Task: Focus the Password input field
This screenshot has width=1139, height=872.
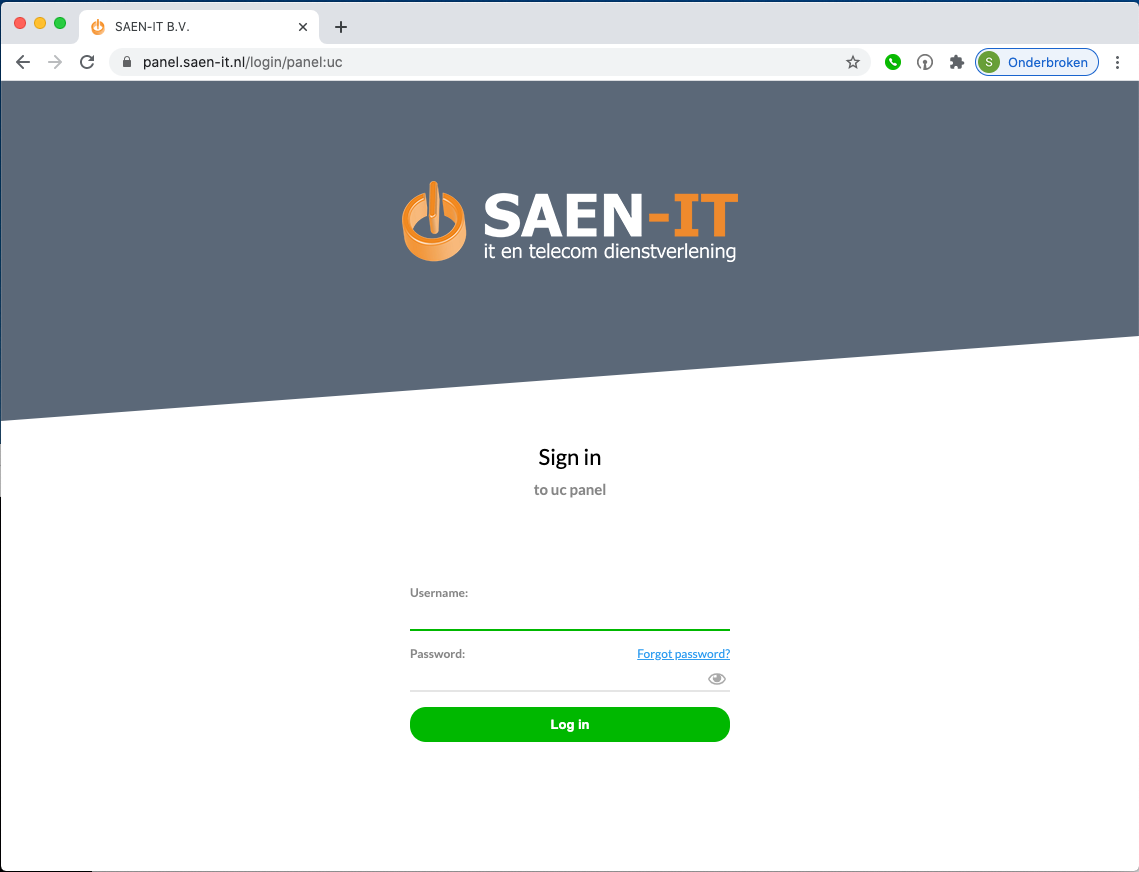Action: 556,679
